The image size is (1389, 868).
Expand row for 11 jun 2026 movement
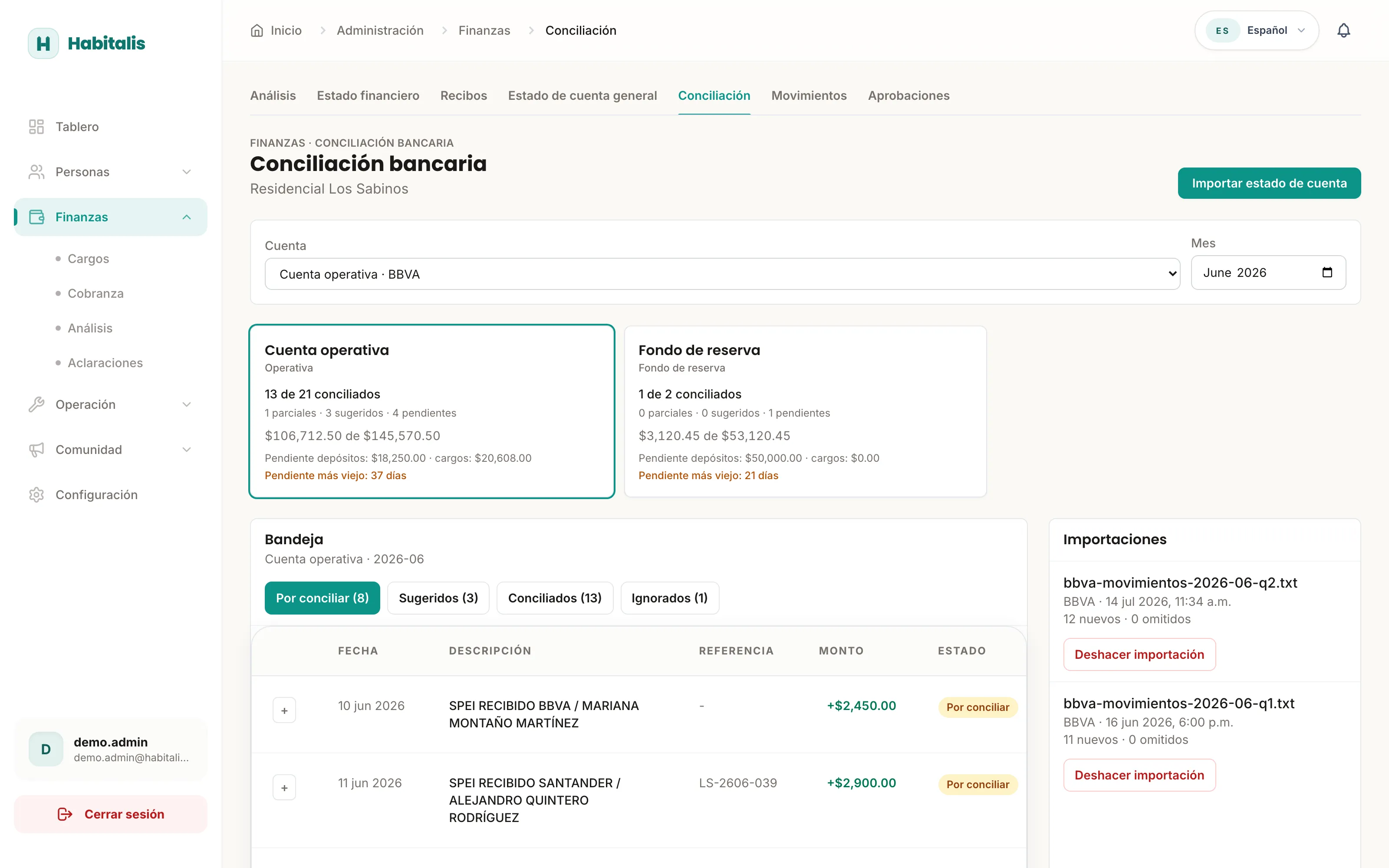click(x=284, y=788)
